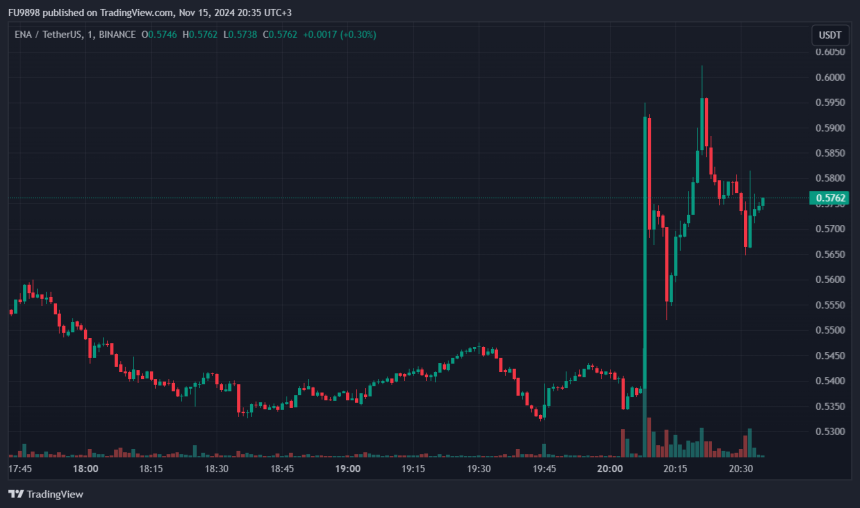The image size is (860, 508).
Task: Click the high value H0.5762
Action: (204, 35)
